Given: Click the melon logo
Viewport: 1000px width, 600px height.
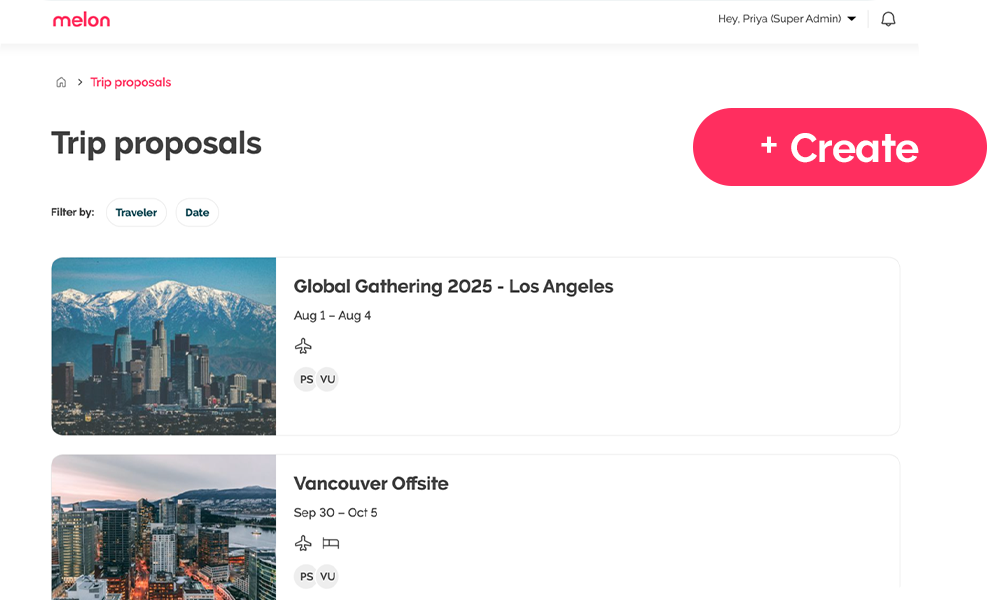Looking at the screenshot, I should pyautogui.click(x=81, y=19).
